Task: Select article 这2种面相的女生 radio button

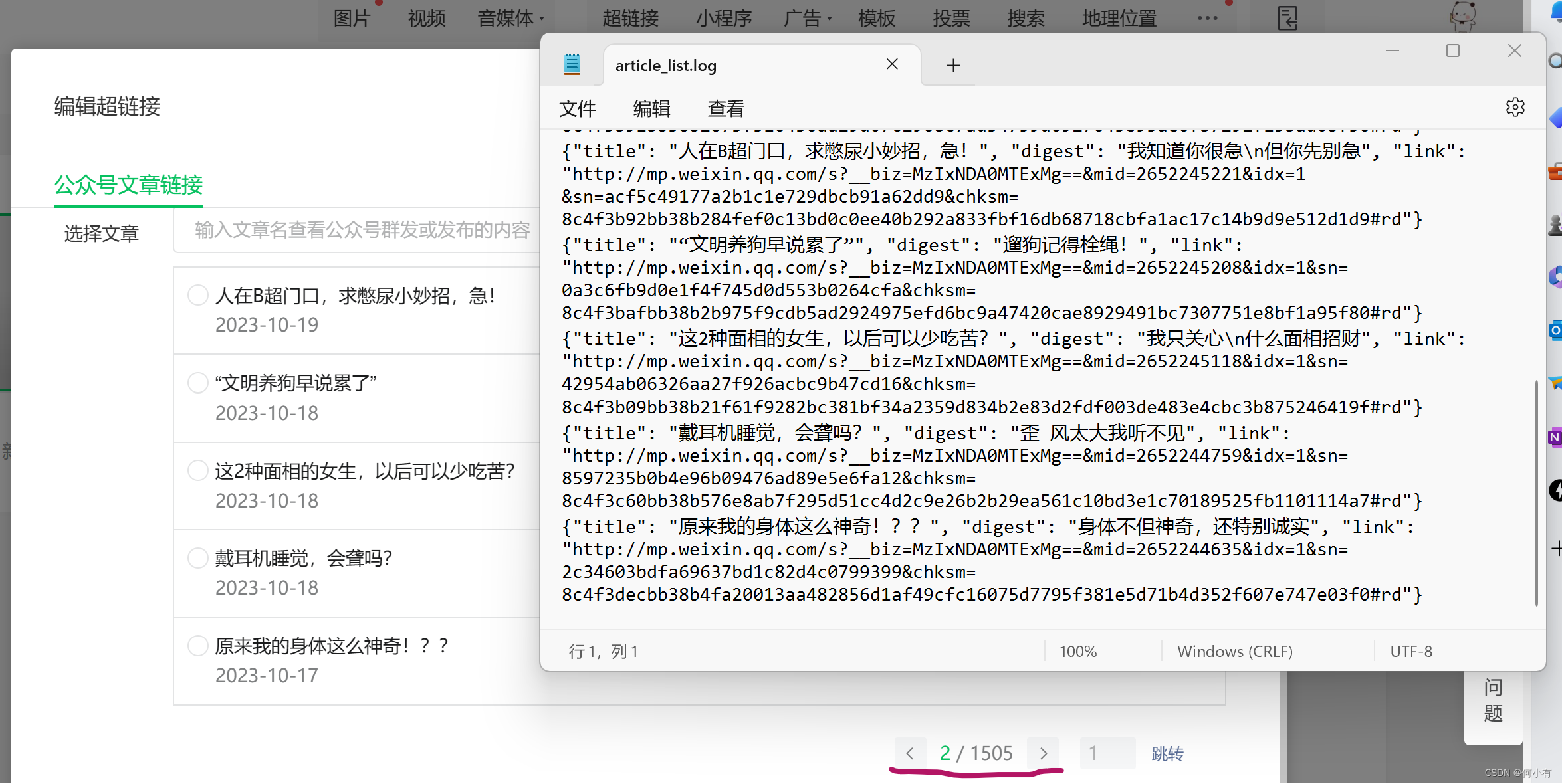Action: [197, 470]
